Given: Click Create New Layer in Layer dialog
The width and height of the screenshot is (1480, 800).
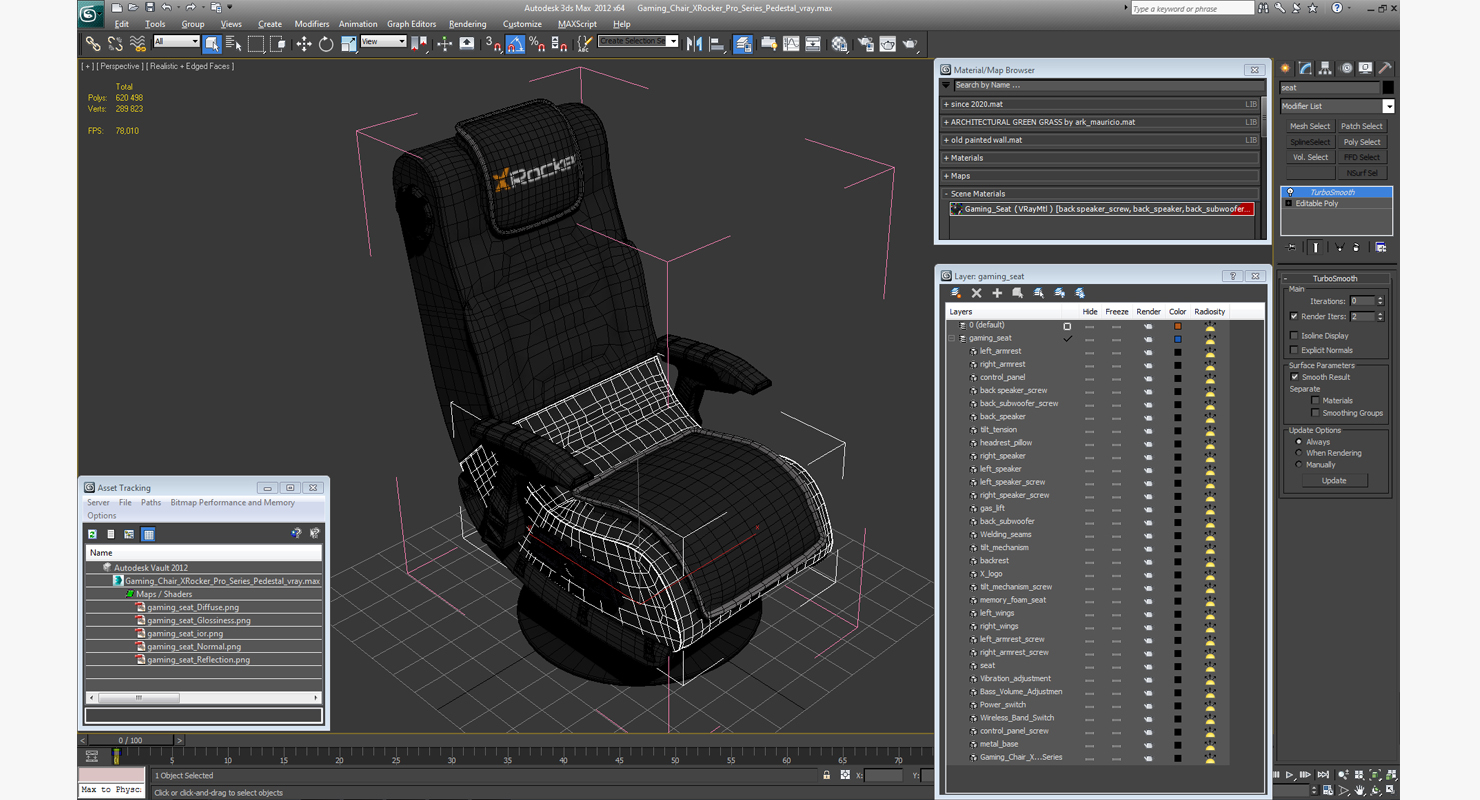Looking at the screenshot, I should click(956, 293).
